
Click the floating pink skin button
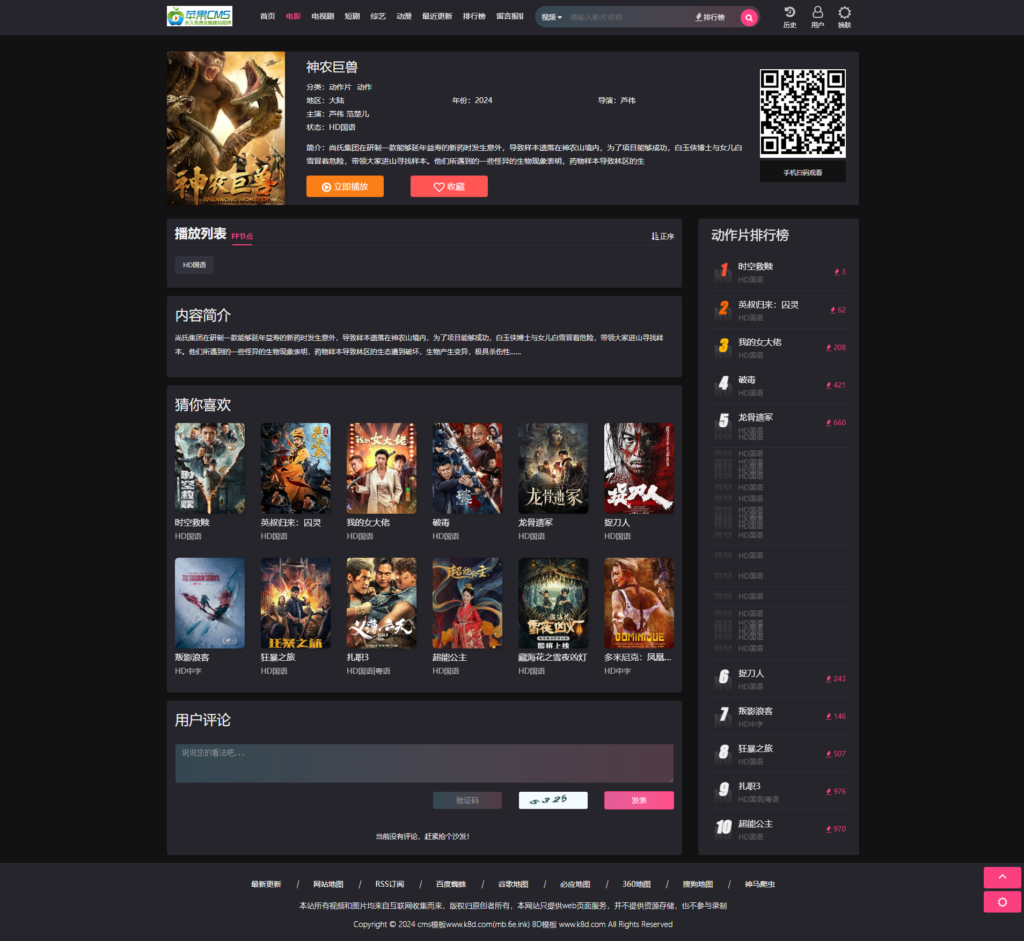pos(1002,902)
